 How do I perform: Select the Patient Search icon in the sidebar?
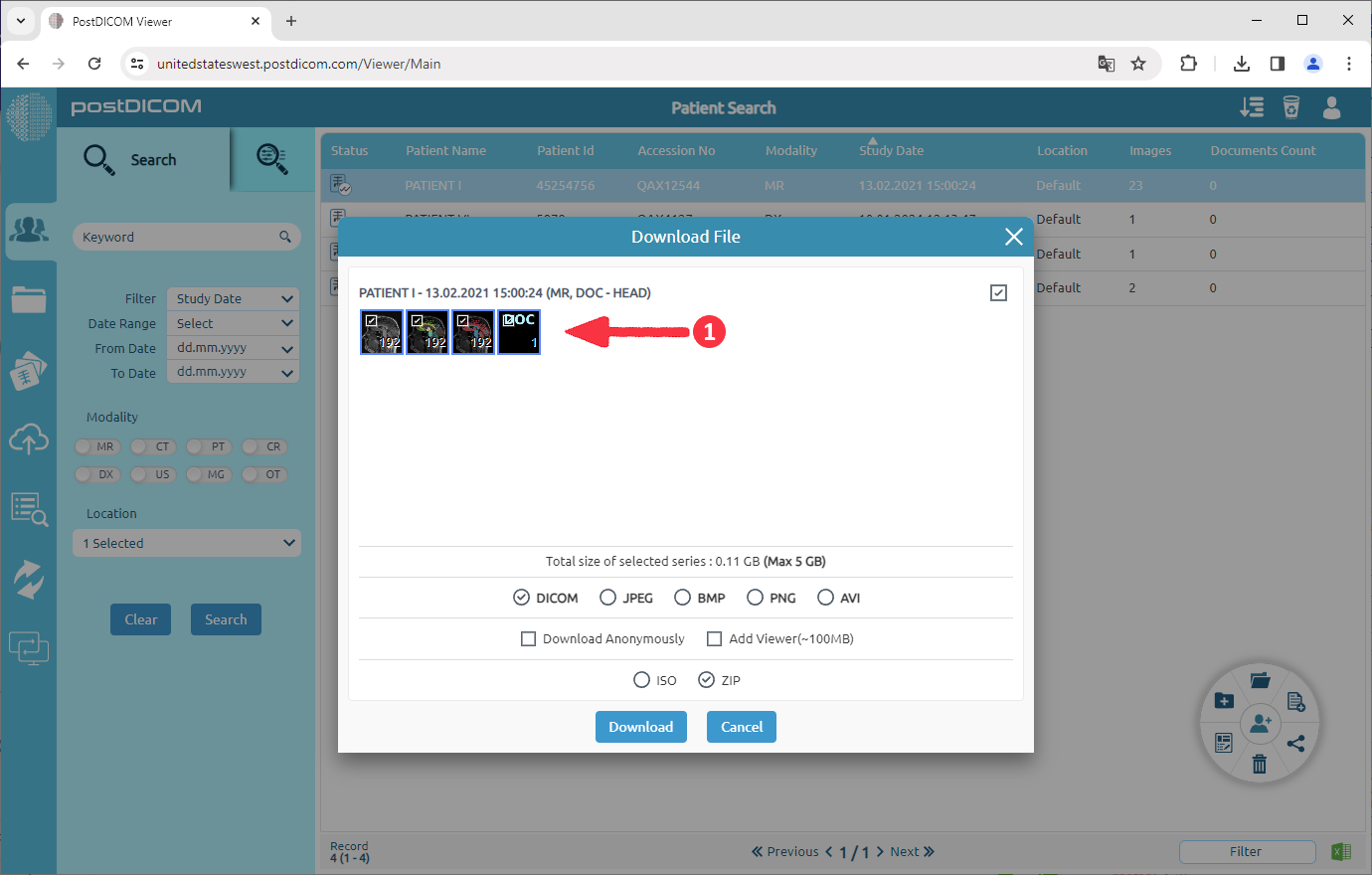[30, 230]
